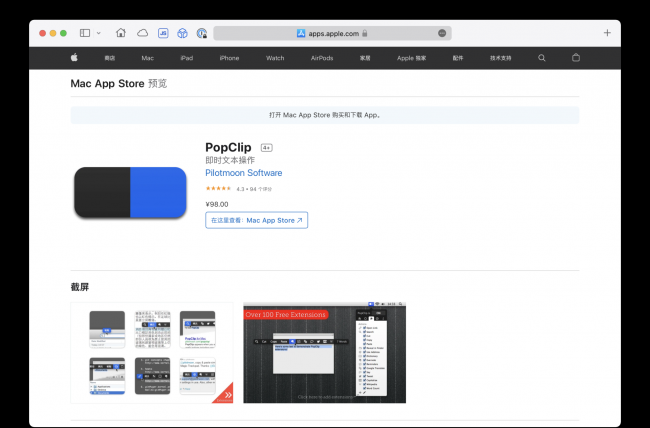Open the cube extension icon
Viewport: 650px width, 428px height.
pyautogui.click(x=182, y=33)
